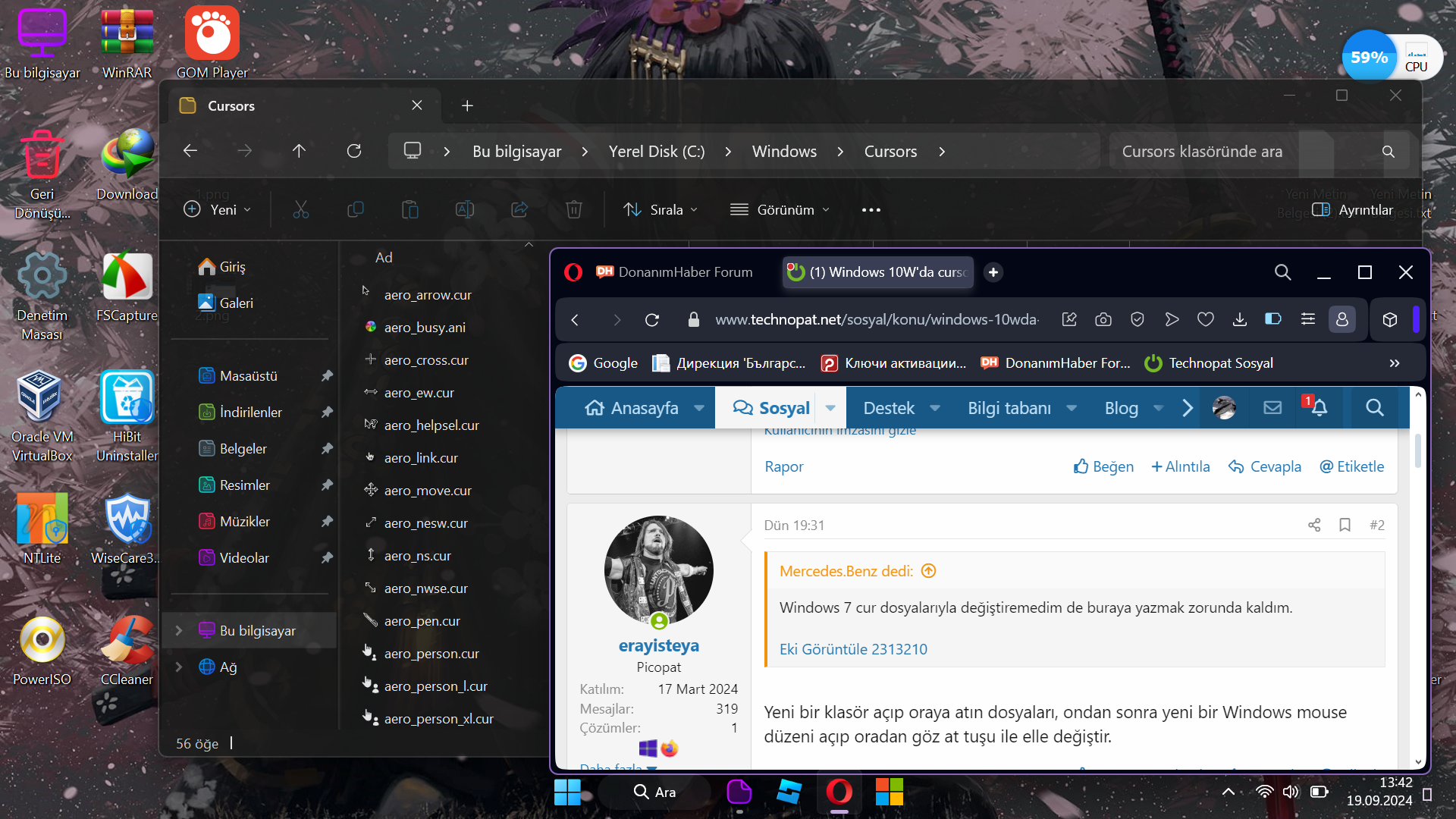Open the Destek forum menu item
Screen dimensions: 1456x819
[889, 408]
